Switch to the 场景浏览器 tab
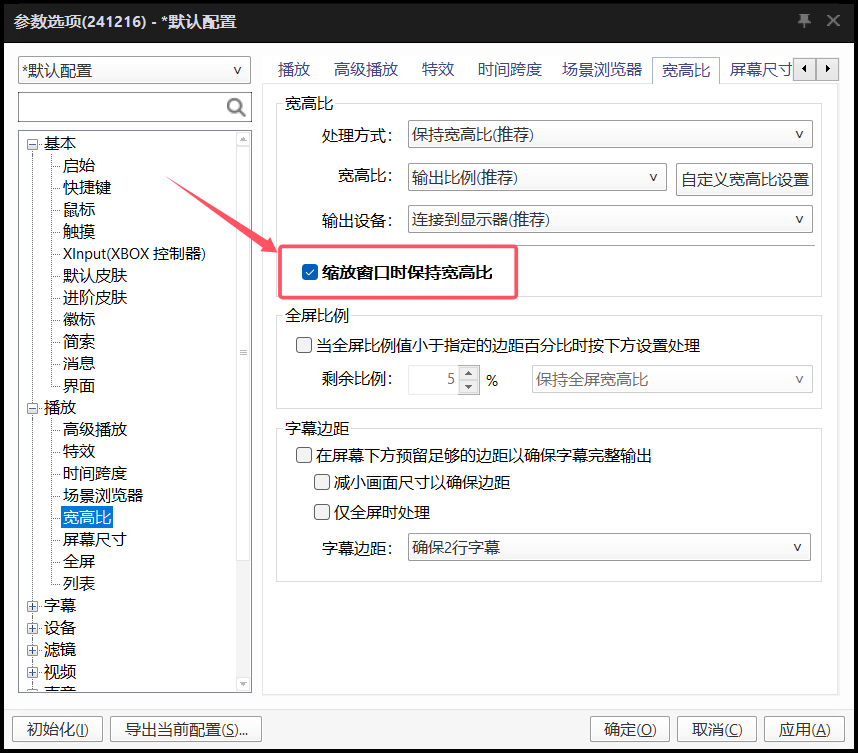858x753 pixels. [602, 70]
